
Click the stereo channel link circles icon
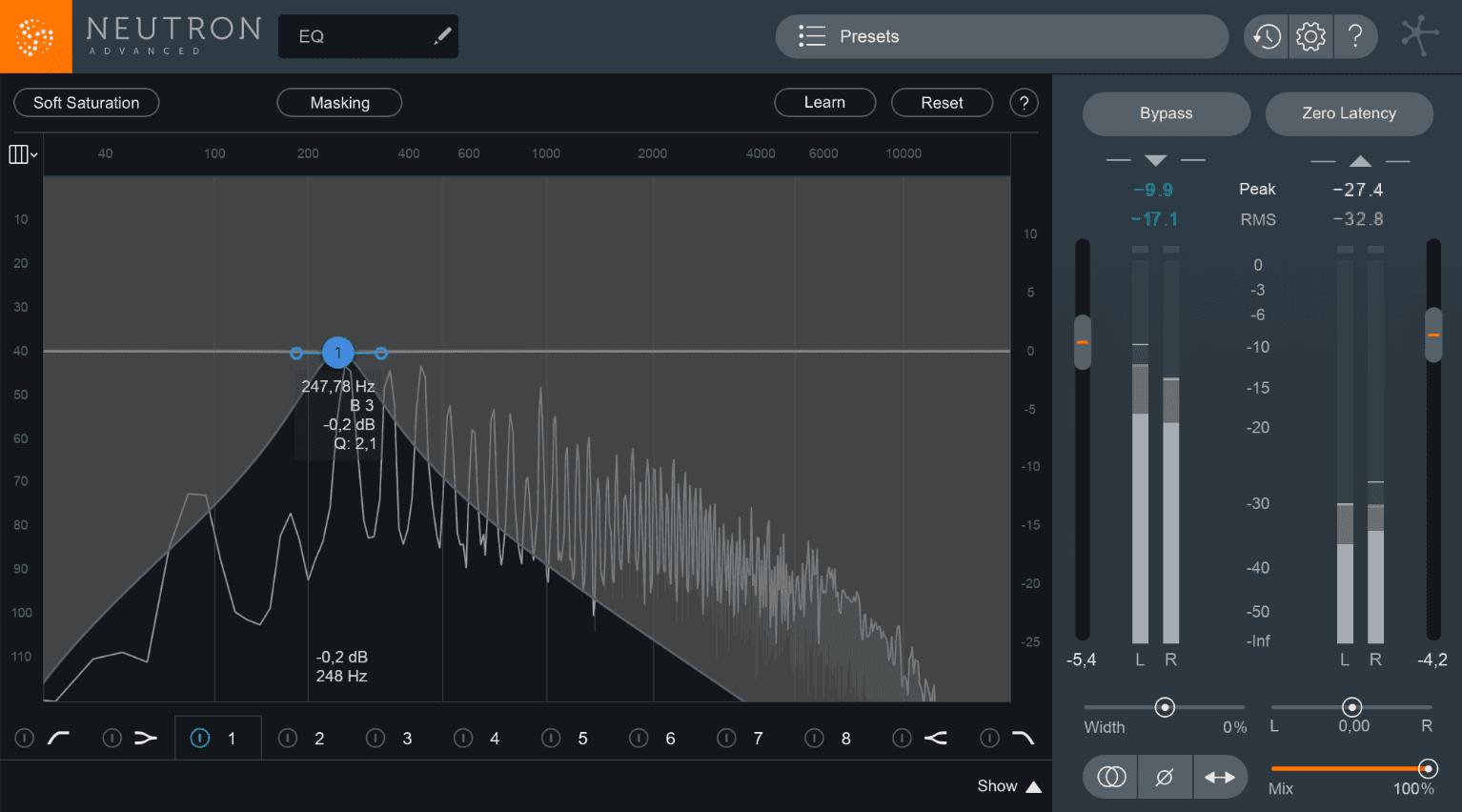point(1111,777)
